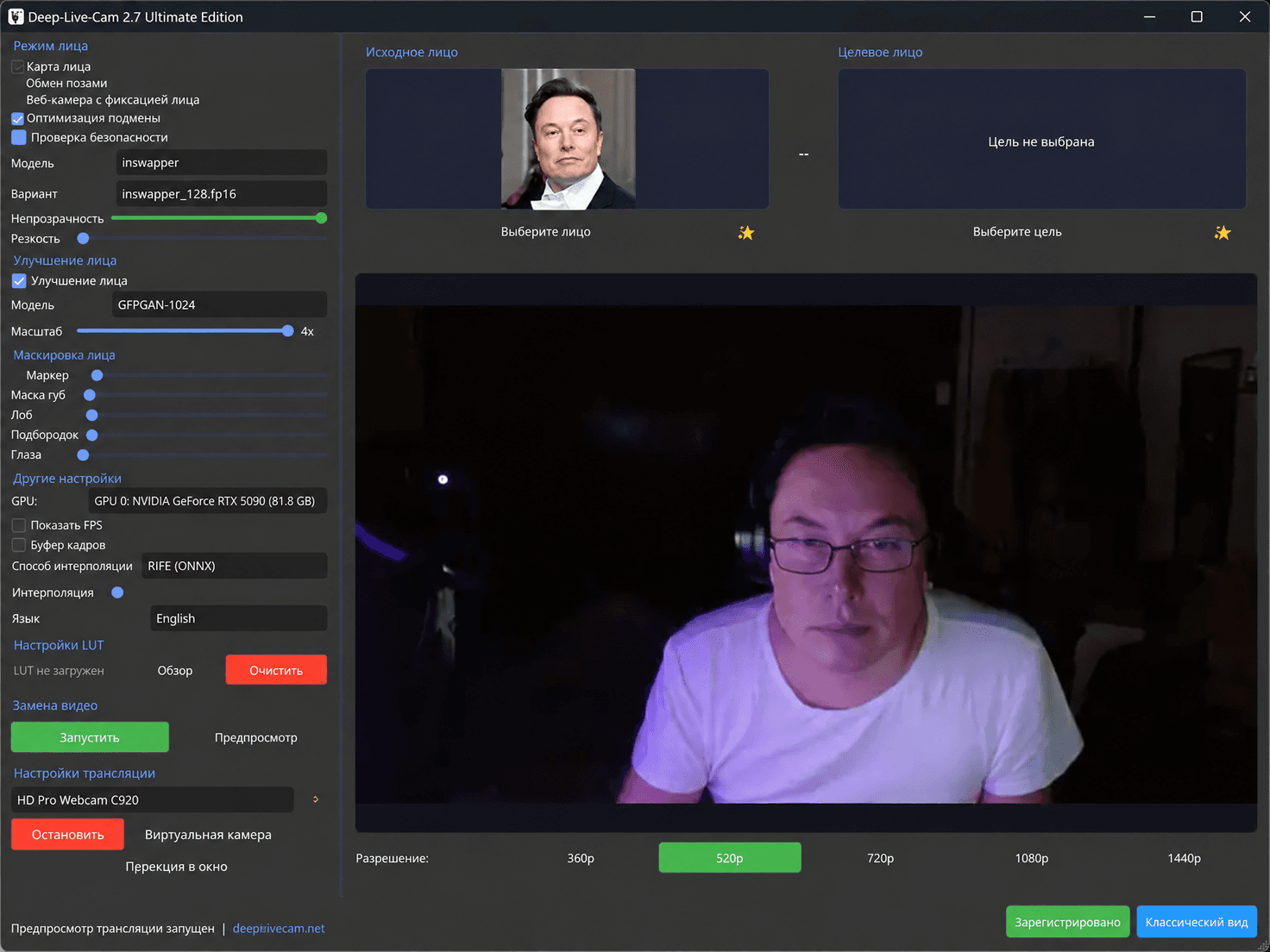The height and width of the screenshot is (952, 1270).
Task: Open the GPU selection dropdown
Action: click(207, 501)
